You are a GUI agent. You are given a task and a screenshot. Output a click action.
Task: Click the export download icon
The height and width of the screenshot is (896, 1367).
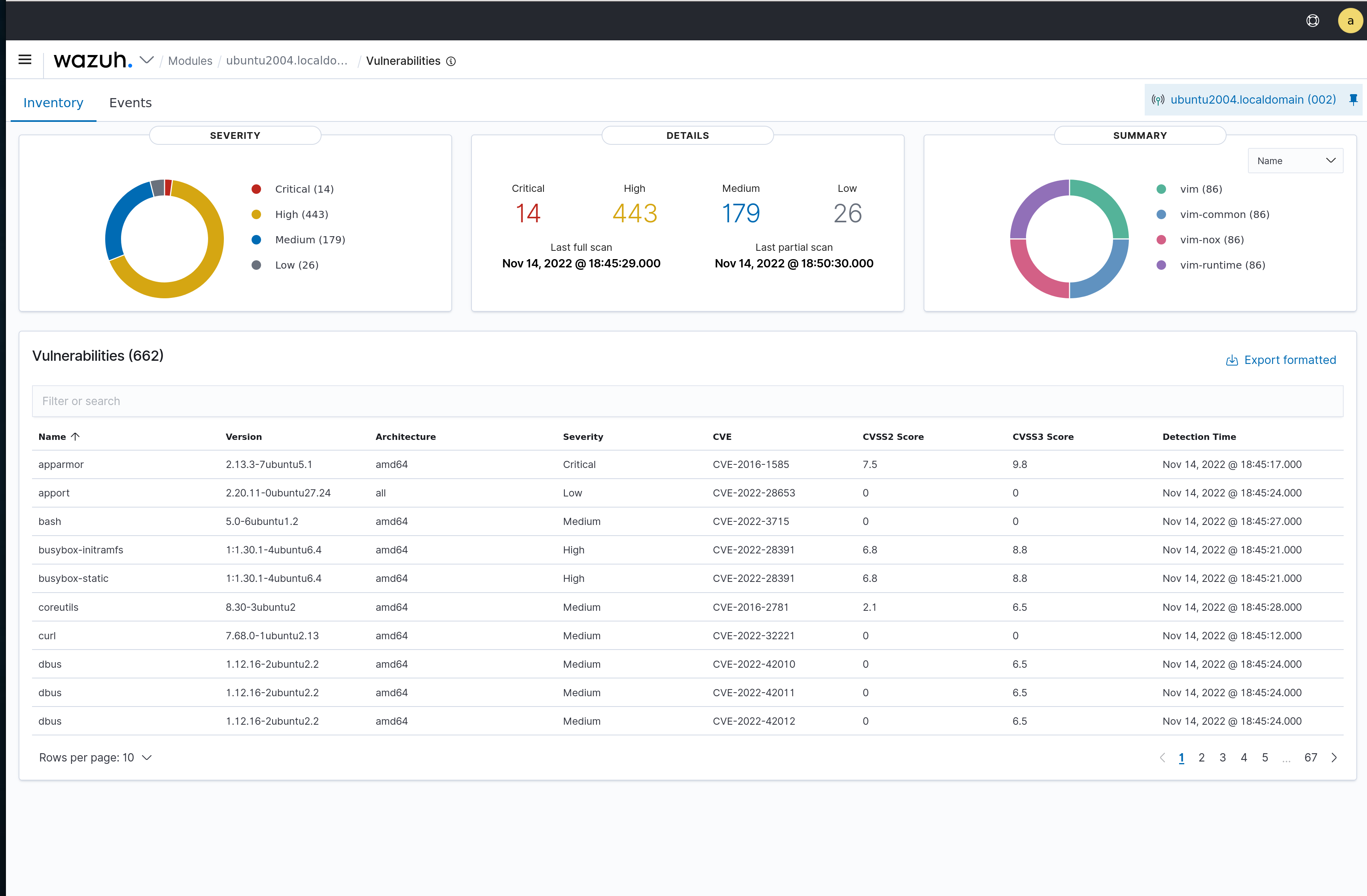[1232, 360]
